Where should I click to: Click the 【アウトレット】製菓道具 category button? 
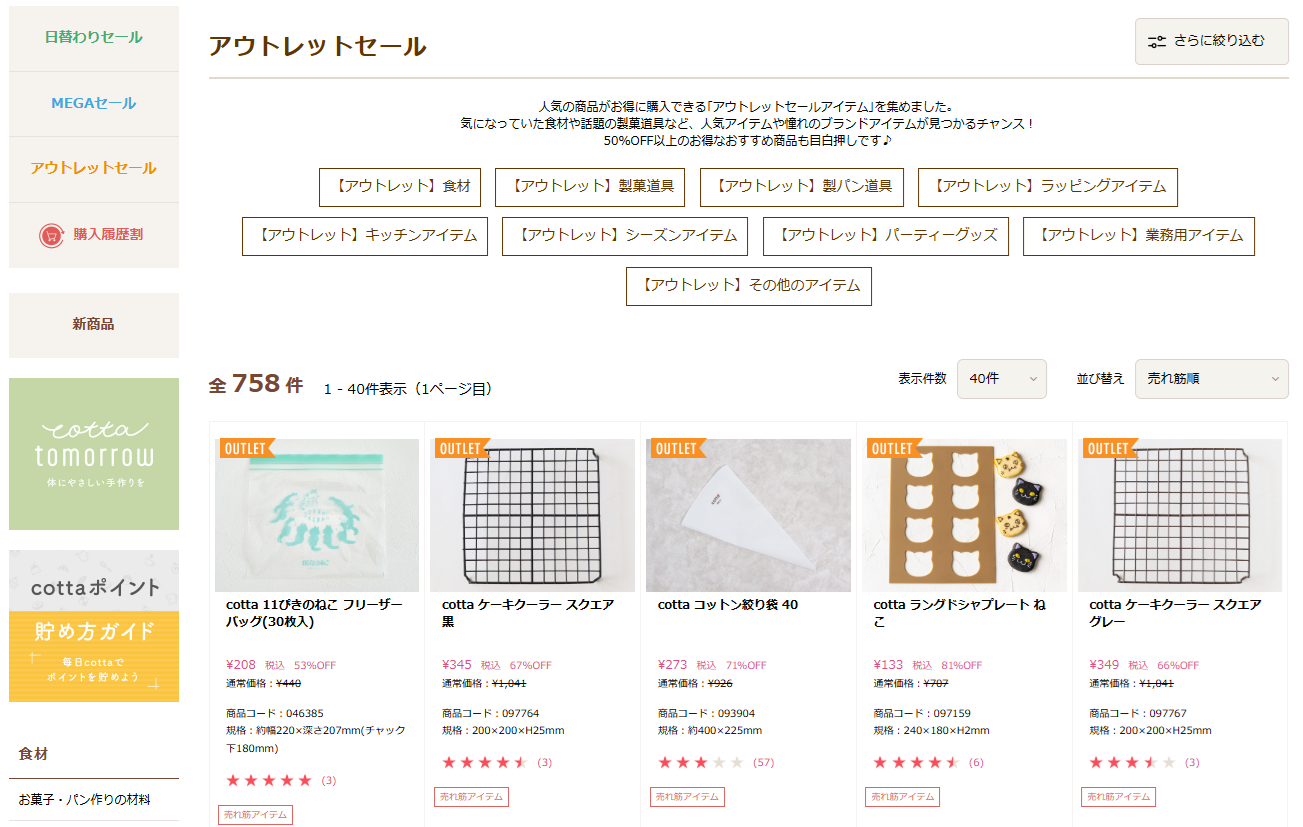click(x=590, y=187)
